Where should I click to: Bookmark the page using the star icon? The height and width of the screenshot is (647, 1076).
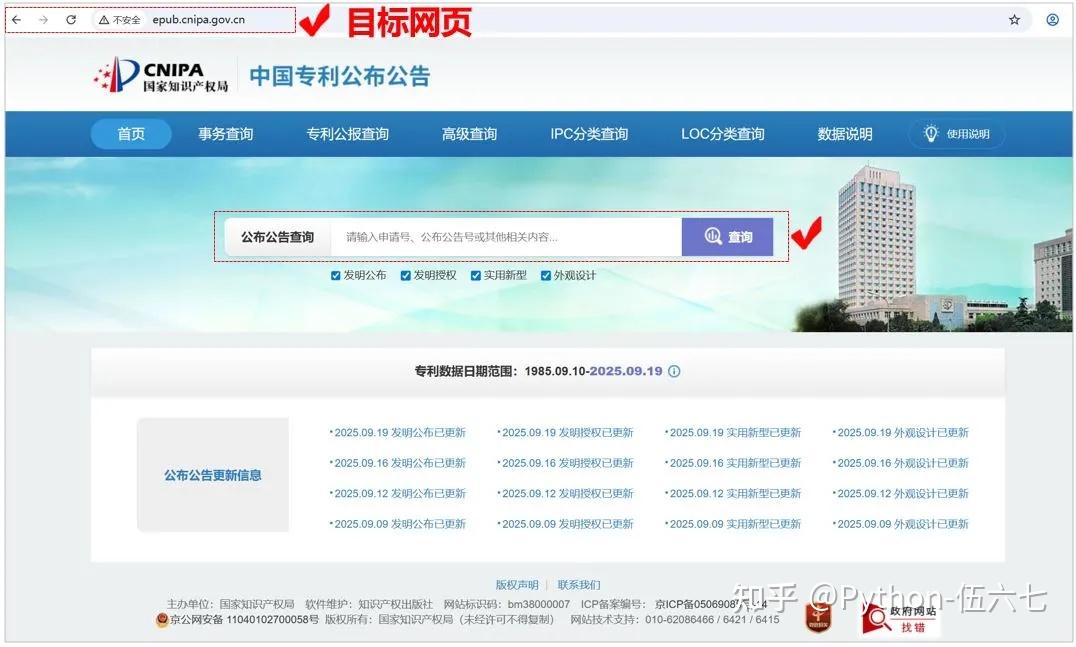coord(1014,18)
